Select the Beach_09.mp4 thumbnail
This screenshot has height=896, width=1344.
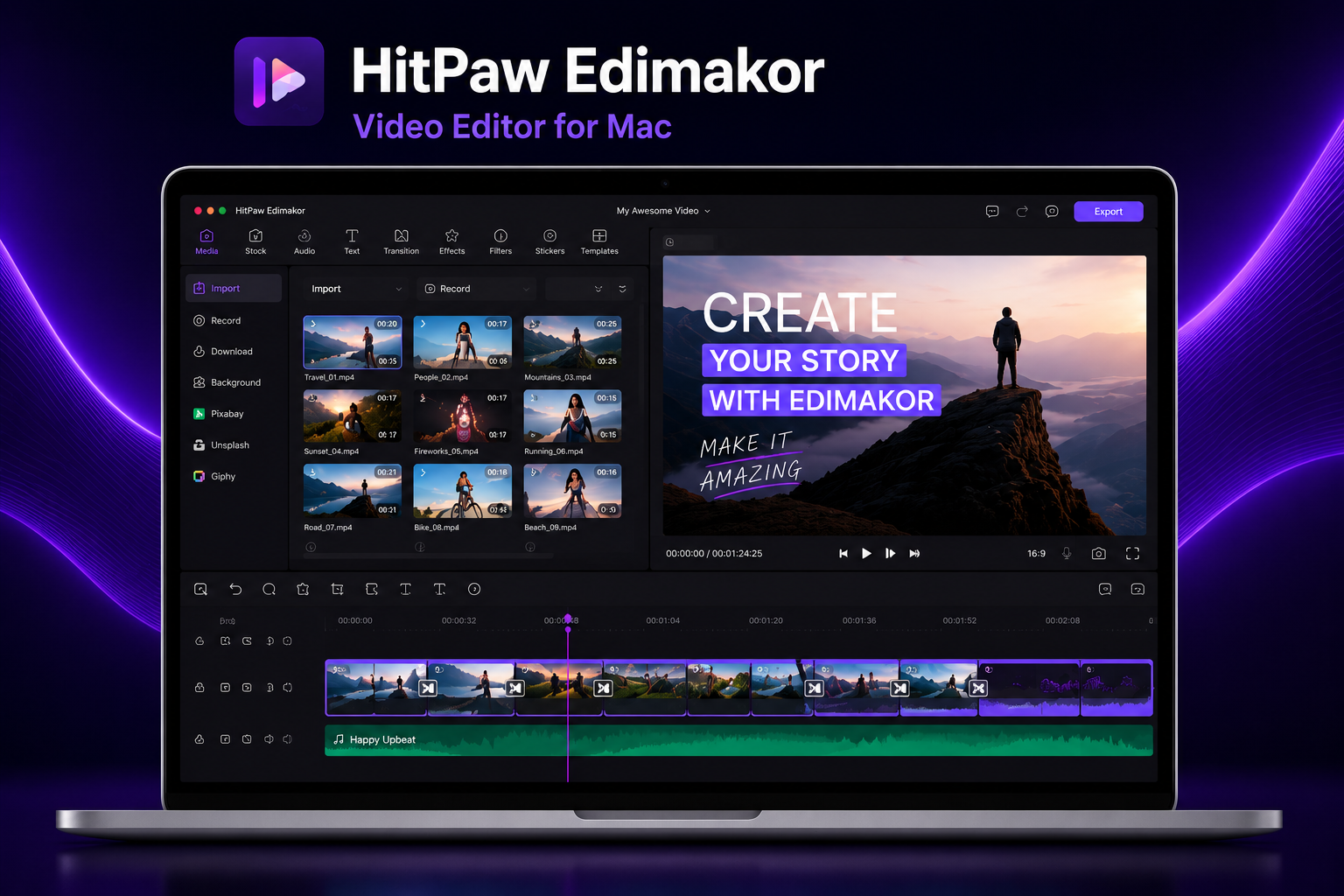click(572, 491)
